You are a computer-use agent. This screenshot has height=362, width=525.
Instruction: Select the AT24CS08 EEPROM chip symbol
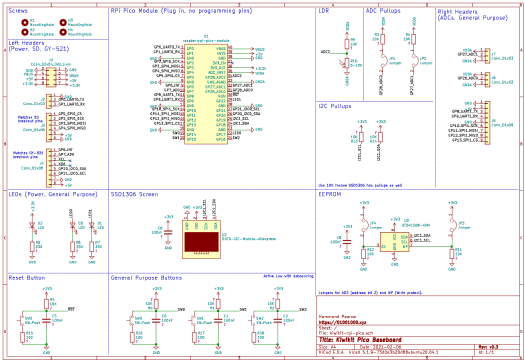[x=394, y=242]
